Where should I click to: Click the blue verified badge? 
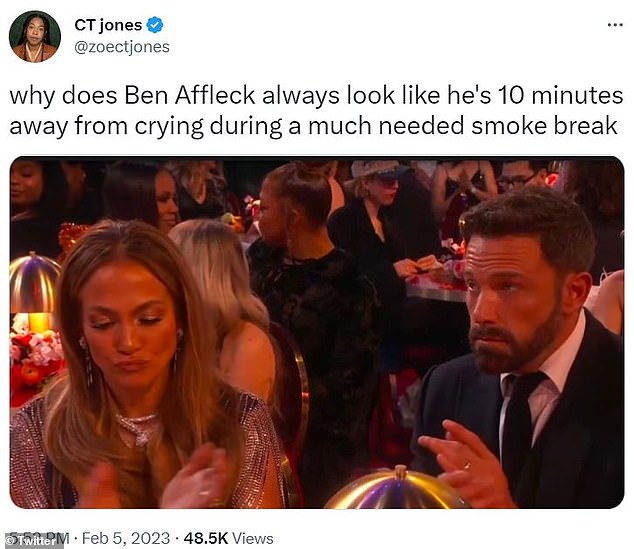point(156,25)
